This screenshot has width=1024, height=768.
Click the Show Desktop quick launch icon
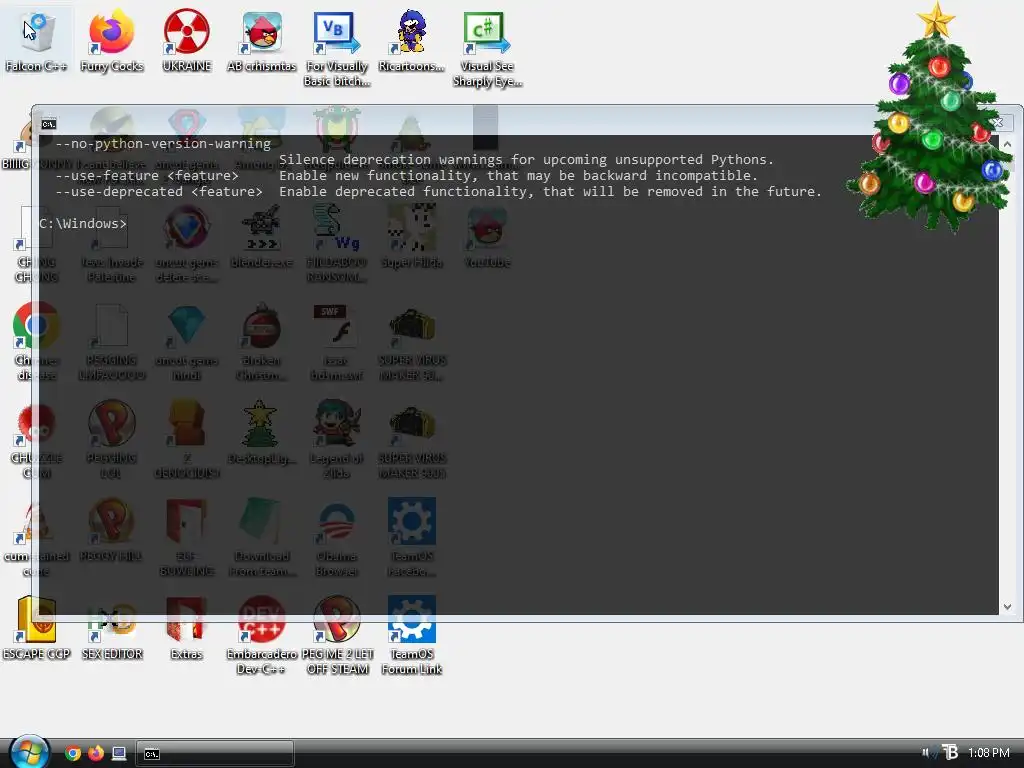tap(119, 754)
